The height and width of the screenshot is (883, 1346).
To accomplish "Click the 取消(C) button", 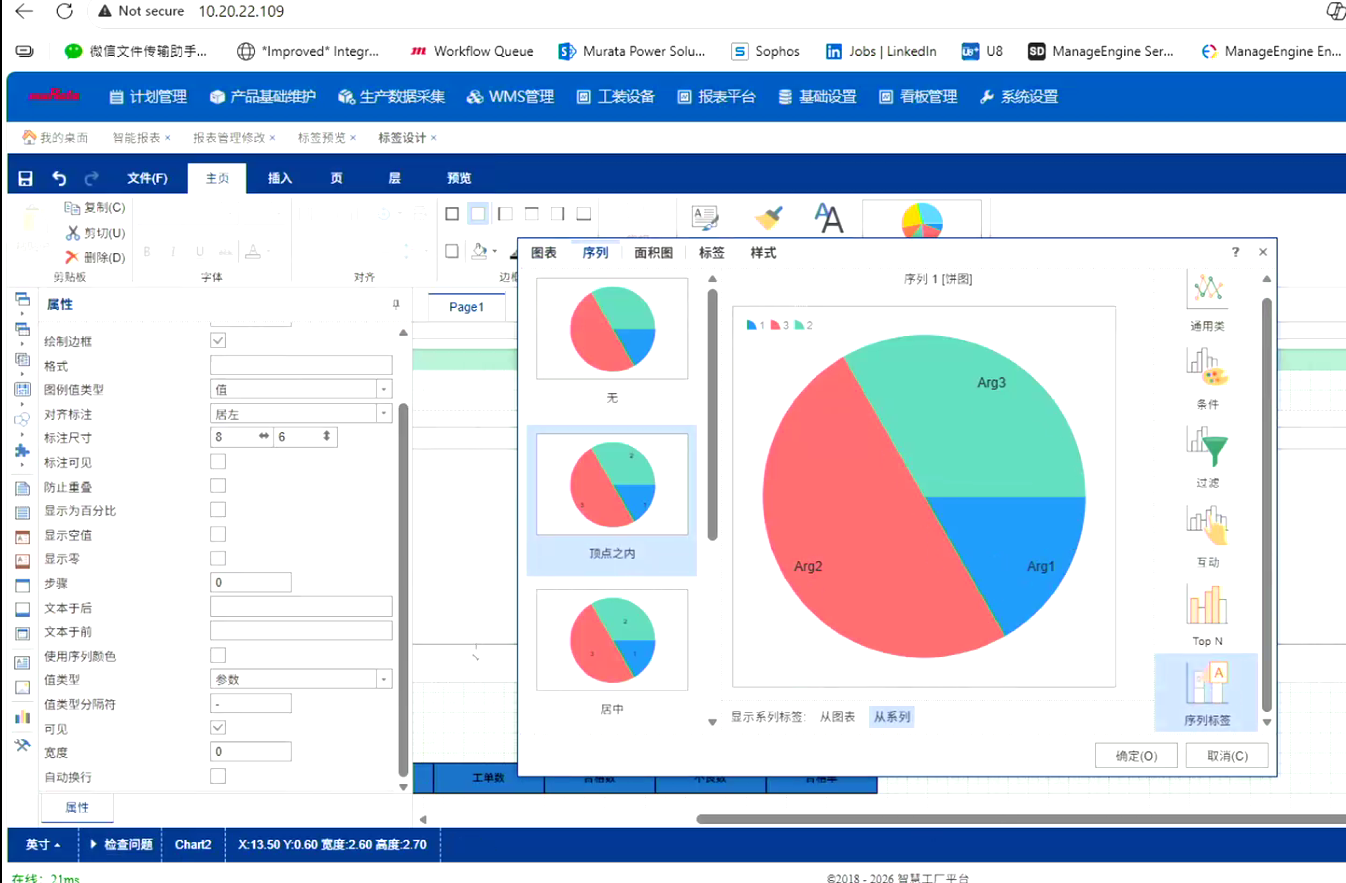I will 1226,756.
